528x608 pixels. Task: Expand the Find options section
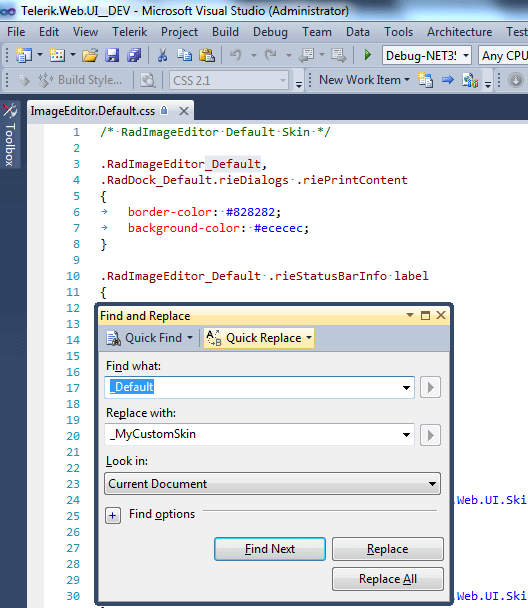point(112,516)
